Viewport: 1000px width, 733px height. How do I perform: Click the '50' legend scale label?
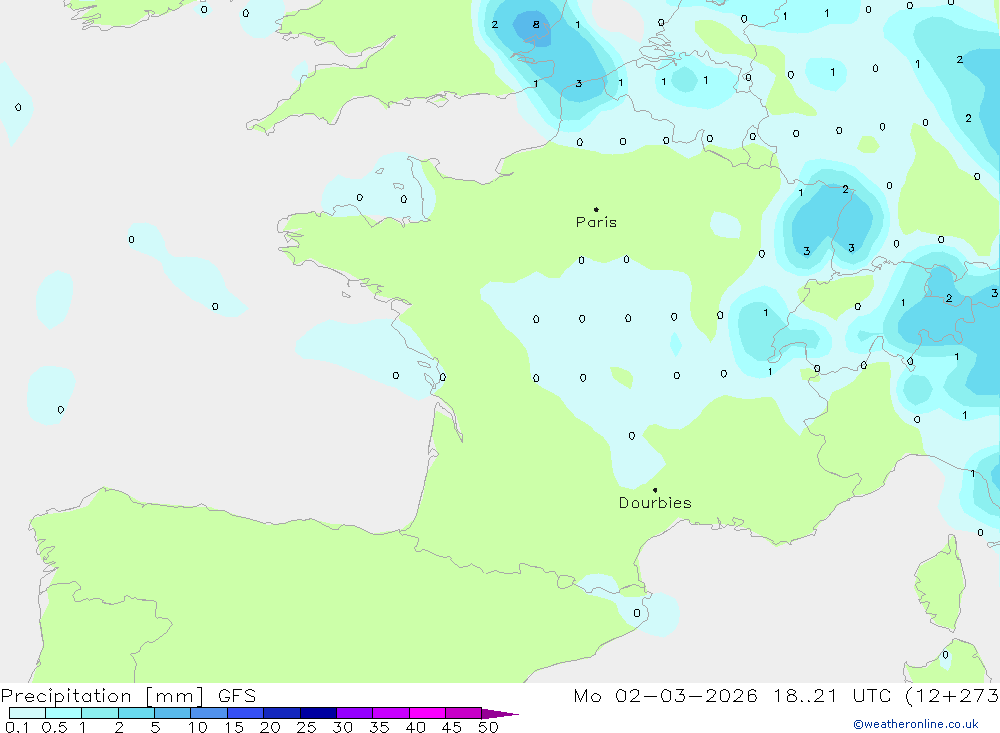tap(488, 727)
